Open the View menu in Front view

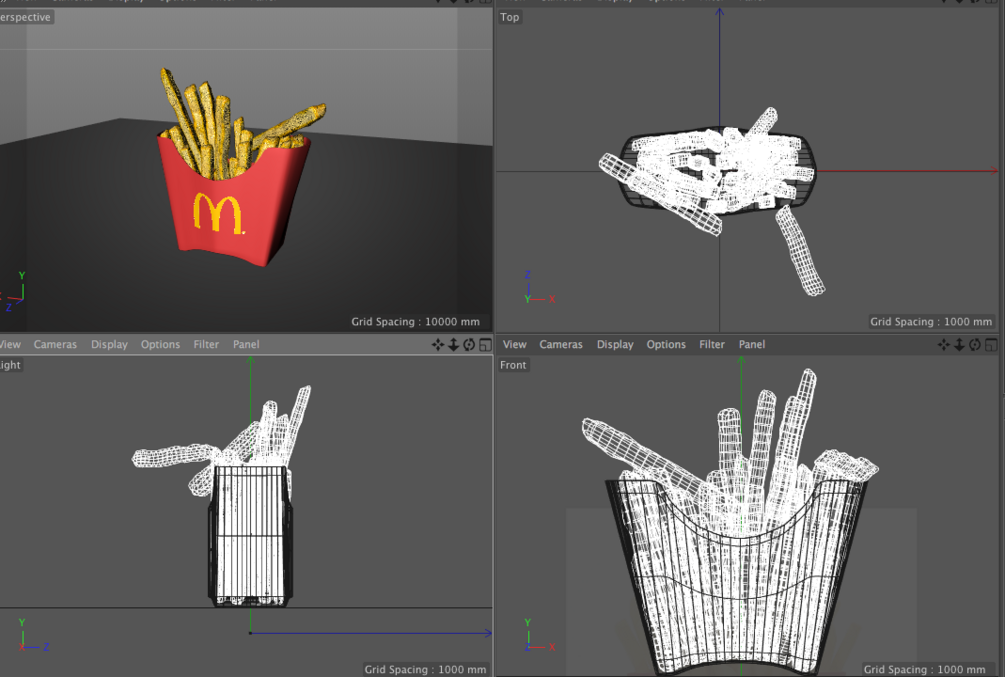point(515,344)
